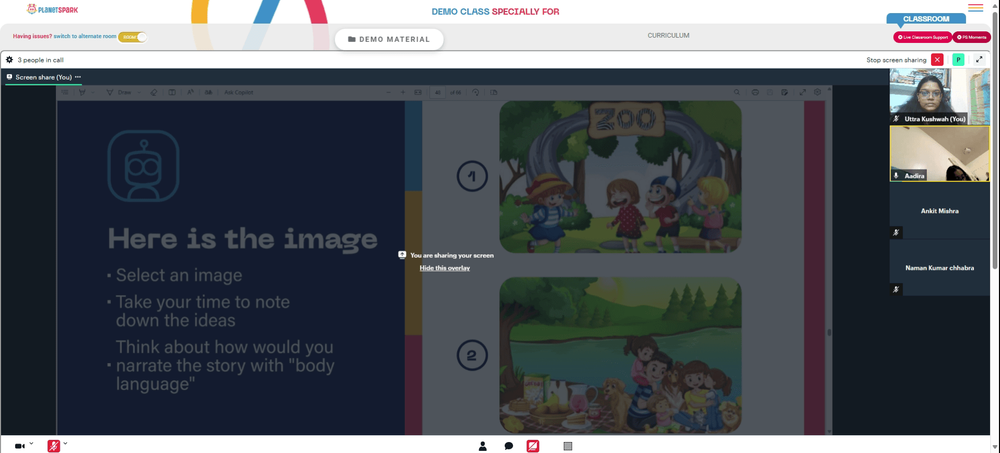Click the picnic picture numbered 2
The height and width of the screenshot is (453, 1000).
click(620, 355)
